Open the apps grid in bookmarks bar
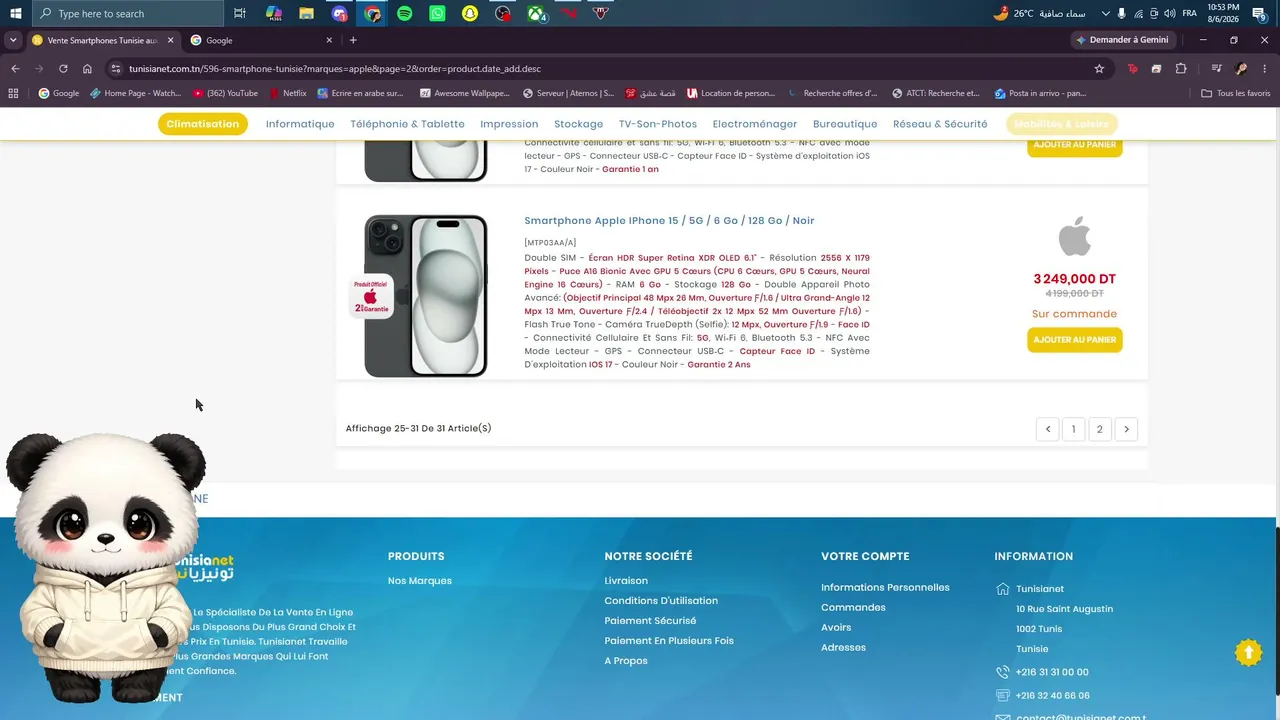Viewport: 1280px width, 720px height. (x=13, y=93)
